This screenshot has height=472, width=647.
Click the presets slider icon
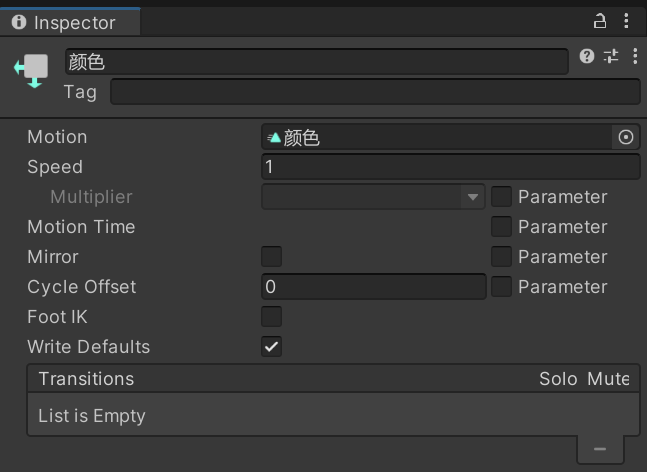point(611,57)
